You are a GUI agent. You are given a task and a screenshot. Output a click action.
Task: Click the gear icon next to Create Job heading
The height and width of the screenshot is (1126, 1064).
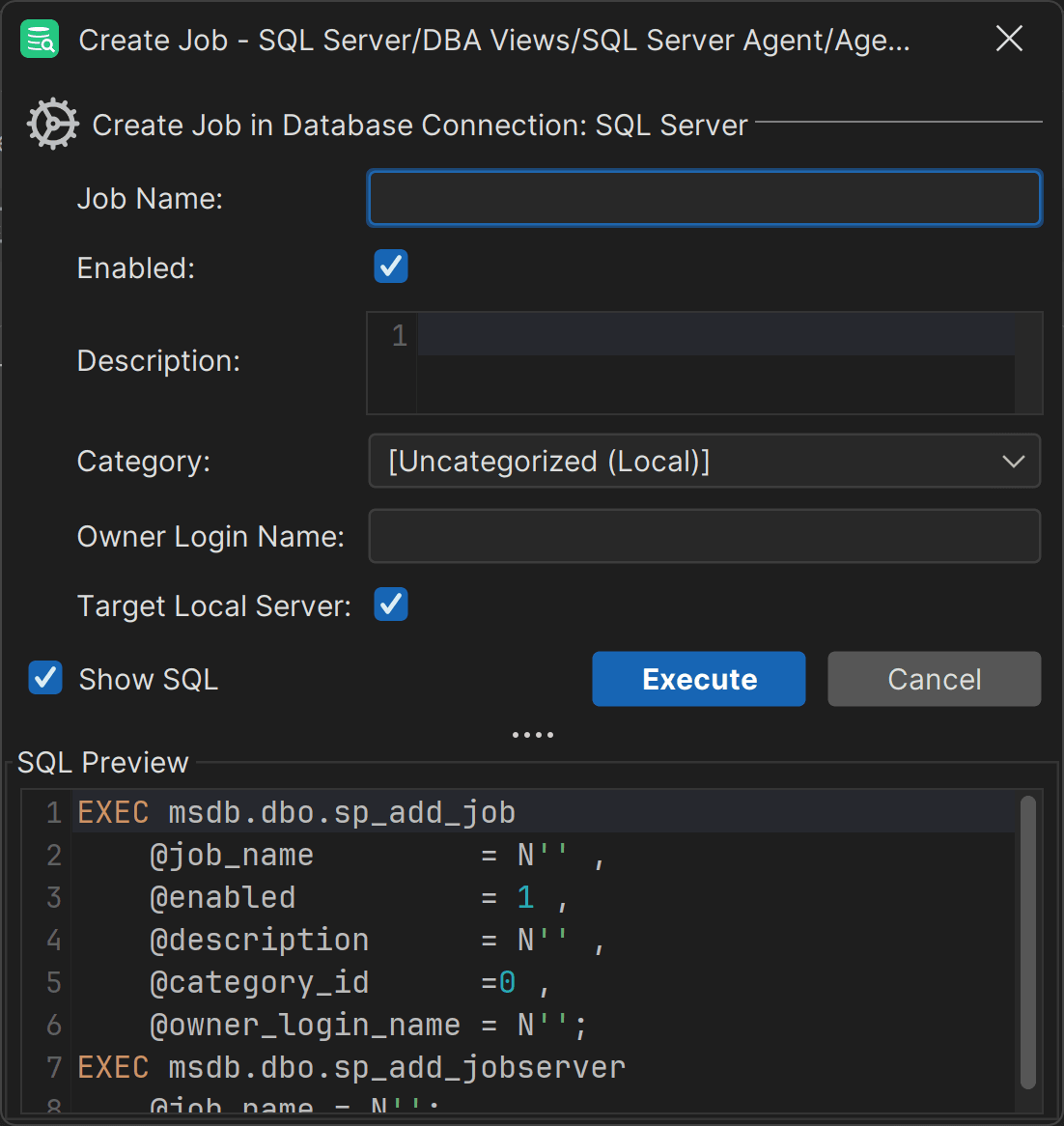coord(52,124)
